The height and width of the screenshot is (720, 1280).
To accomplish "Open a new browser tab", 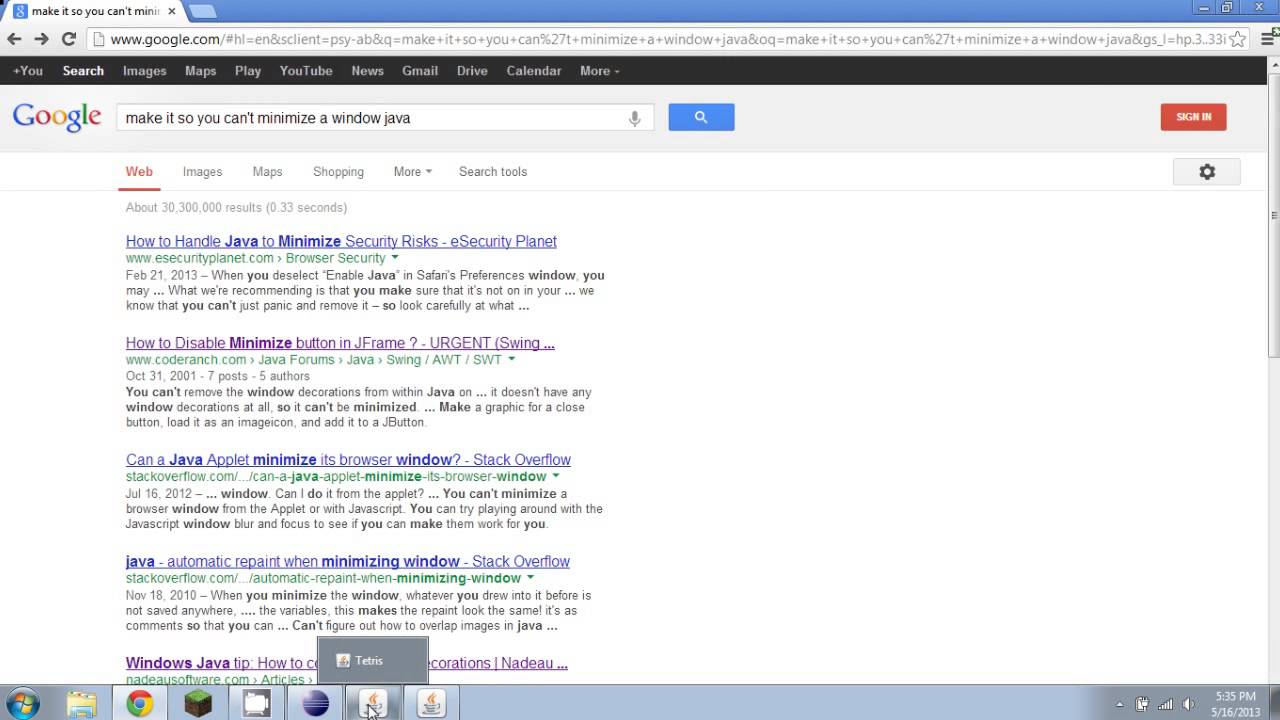I will tap(202, 11).
